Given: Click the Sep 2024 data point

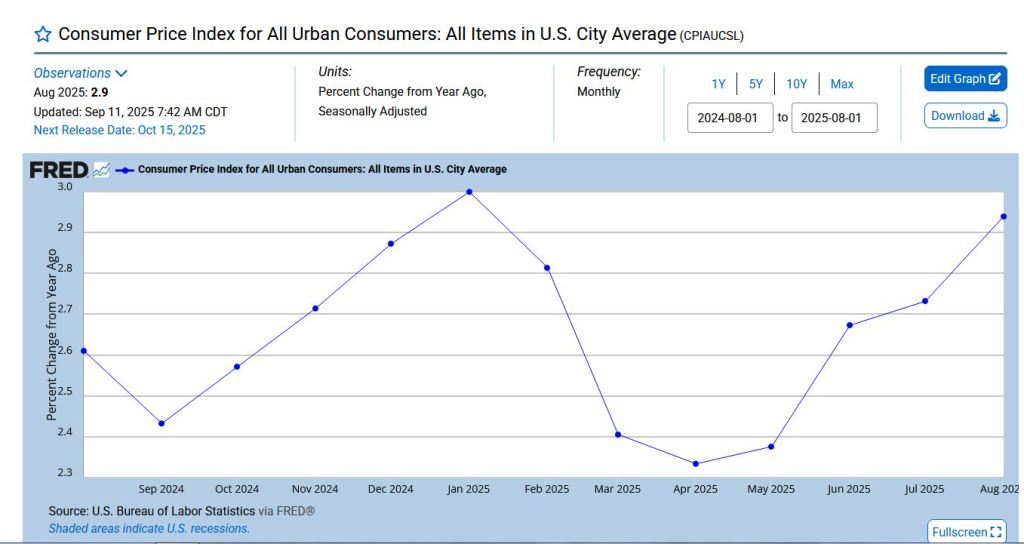Looking at the screenshot, I should pyautogui.click(x=161, y=423).
